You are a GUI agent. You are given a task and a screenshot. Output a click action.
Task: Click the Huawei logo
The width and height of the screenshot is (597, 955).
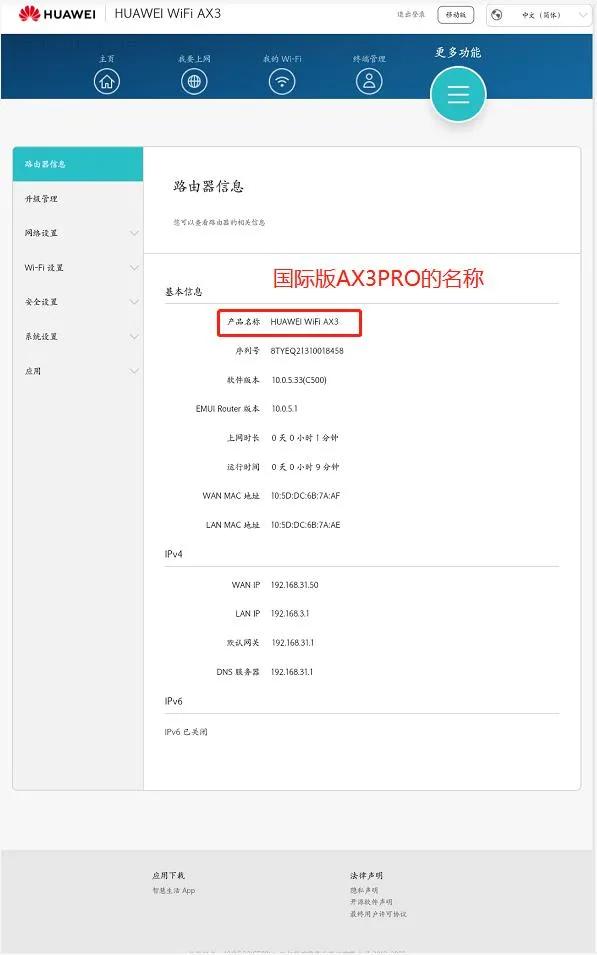point(57,13)
